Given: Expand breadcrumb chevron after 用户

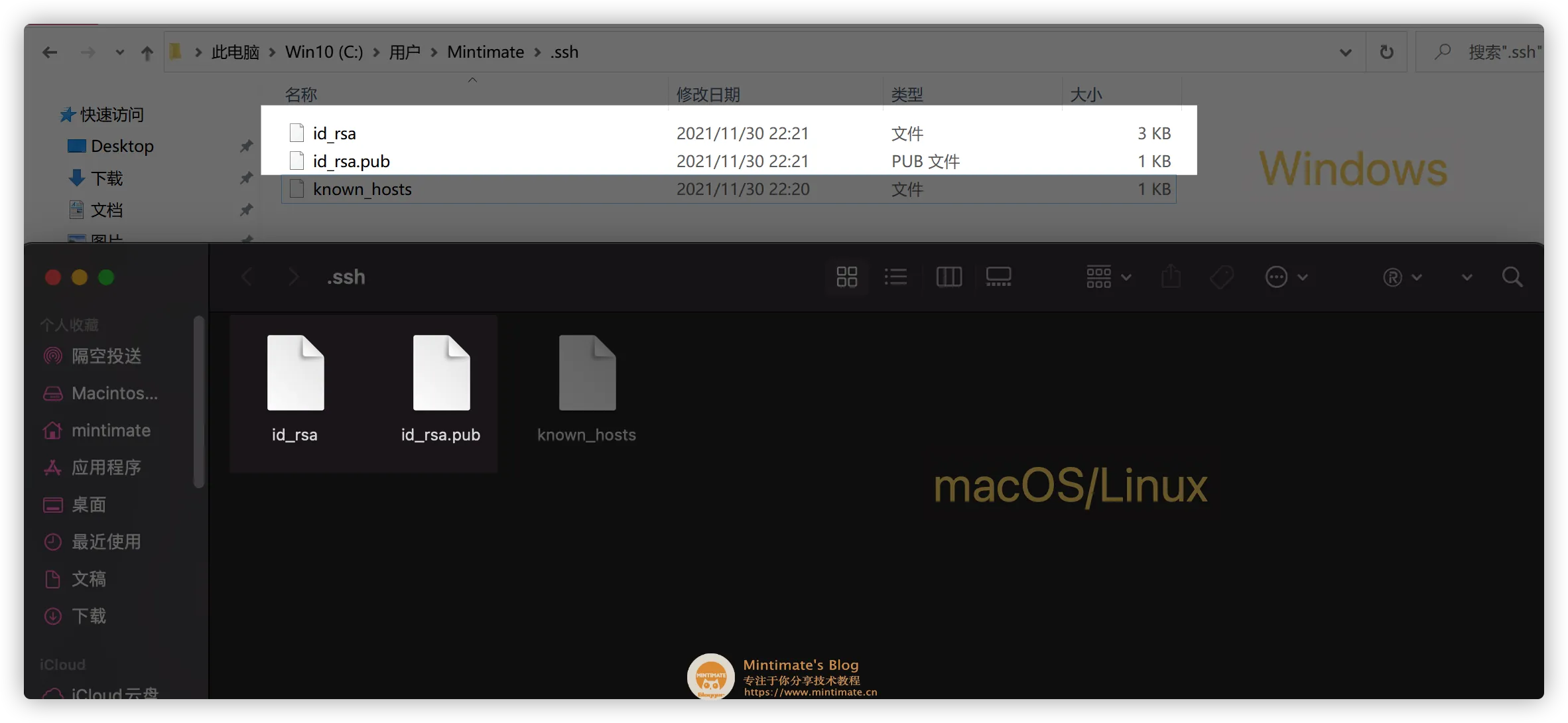Looking at the screenshot, I should (x=434, y=52).
